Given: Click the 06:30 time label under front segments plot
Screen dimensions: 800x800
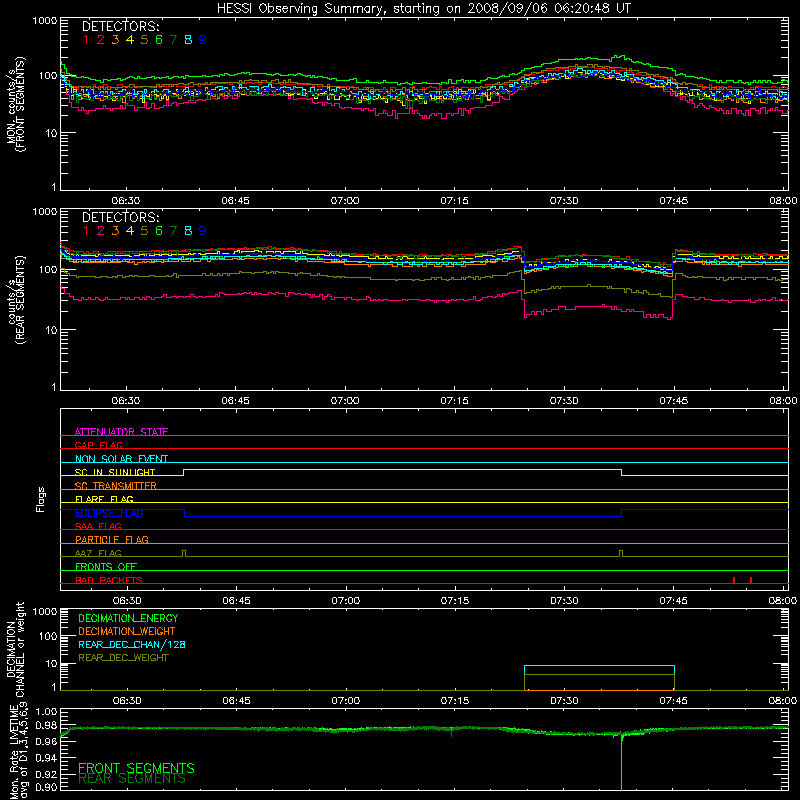Looking at the screenshot, I should click(x=126, y=201).
